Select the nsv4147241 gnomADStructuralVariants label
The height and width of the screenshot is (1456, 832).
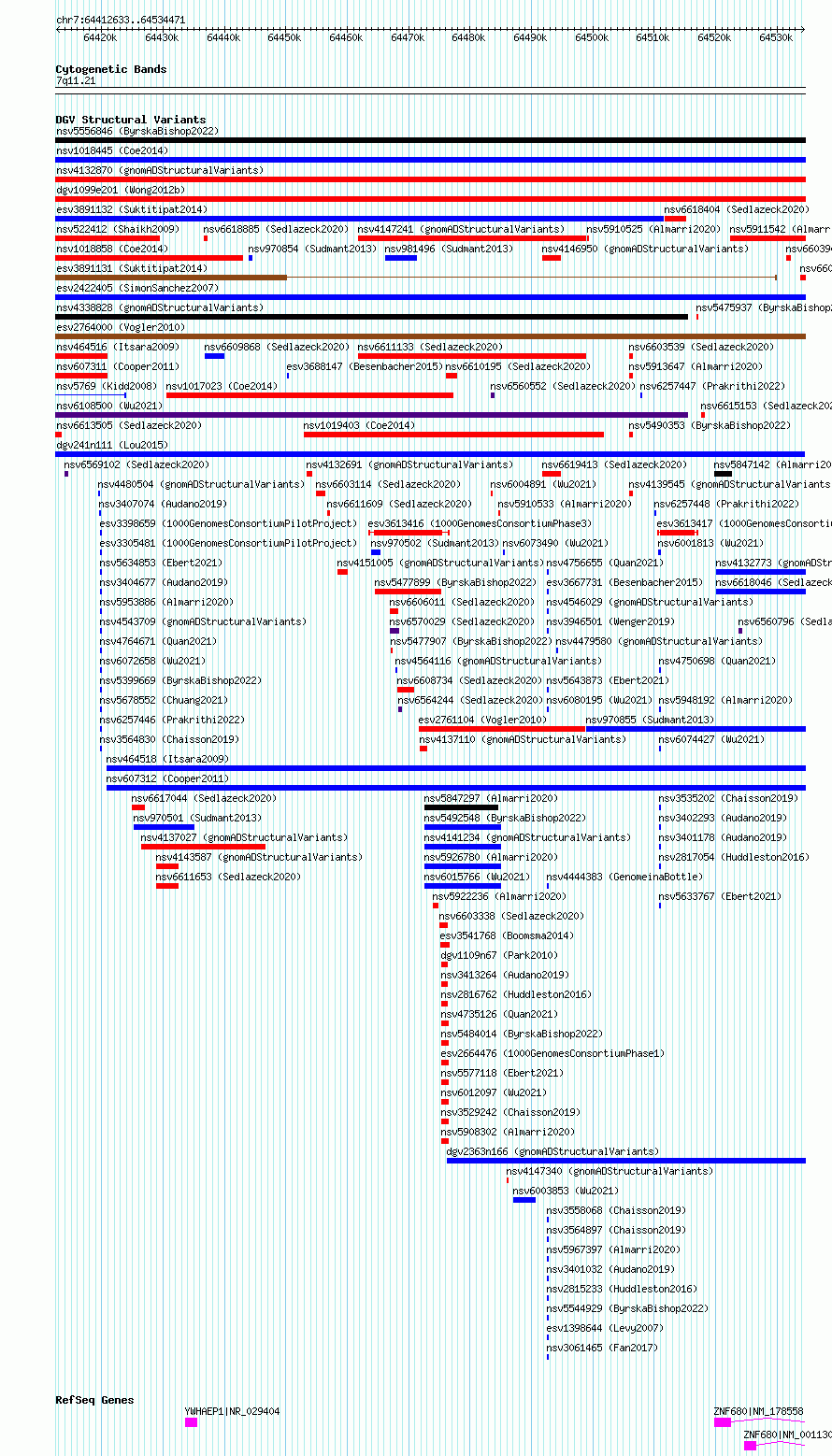[462, 229]
